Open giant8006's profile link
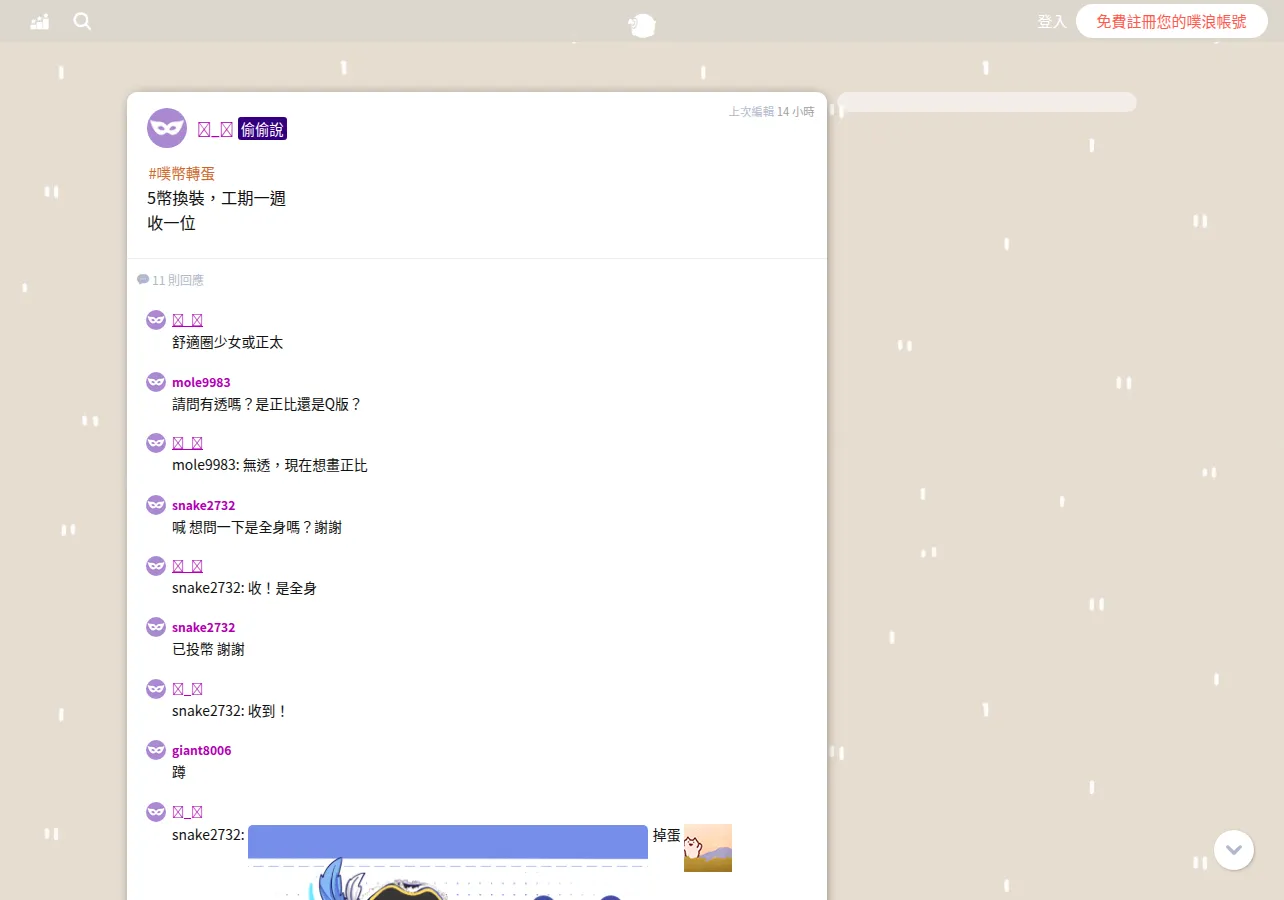Image resolution: width=1284 pixels, height=900 pixels. (201, 750)
